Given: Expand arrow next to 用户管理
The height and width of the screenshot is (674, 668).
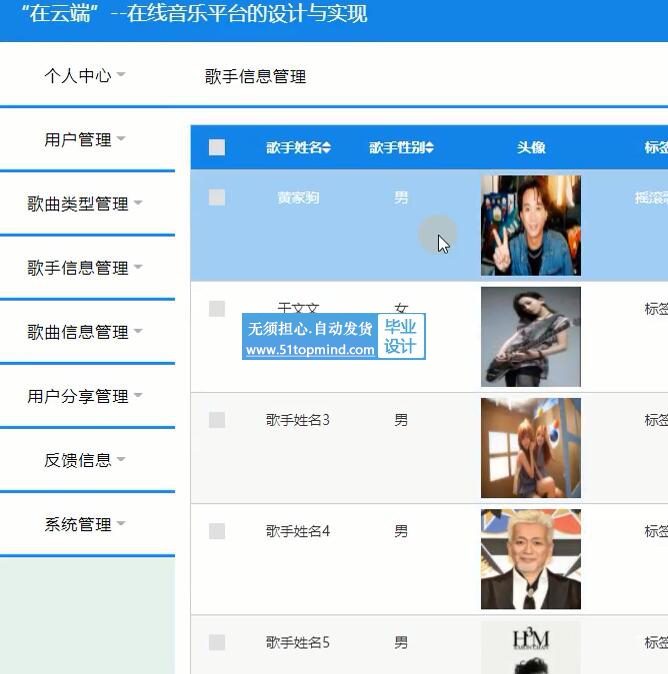Looking at the screenshot, I should click(121, 138).
